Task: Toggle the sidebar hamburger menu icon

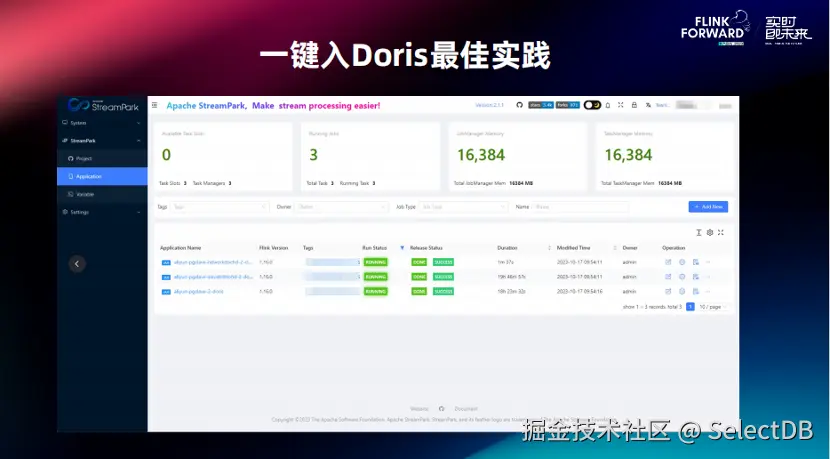Action: pyautogui.click(x=155, y=105)
